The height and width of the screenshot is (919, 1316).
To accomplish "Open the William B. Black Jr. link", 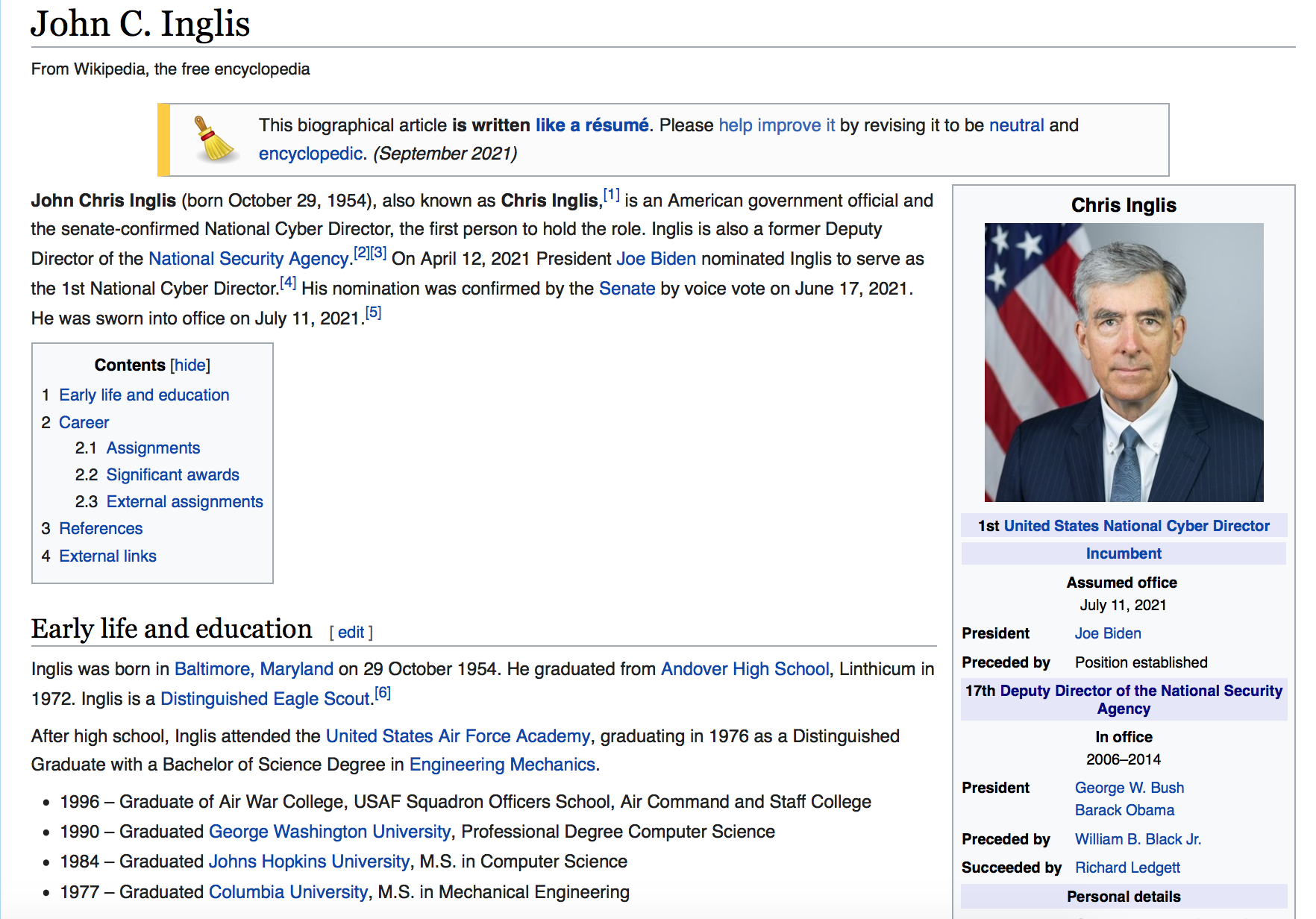I will click(1138, 839).
